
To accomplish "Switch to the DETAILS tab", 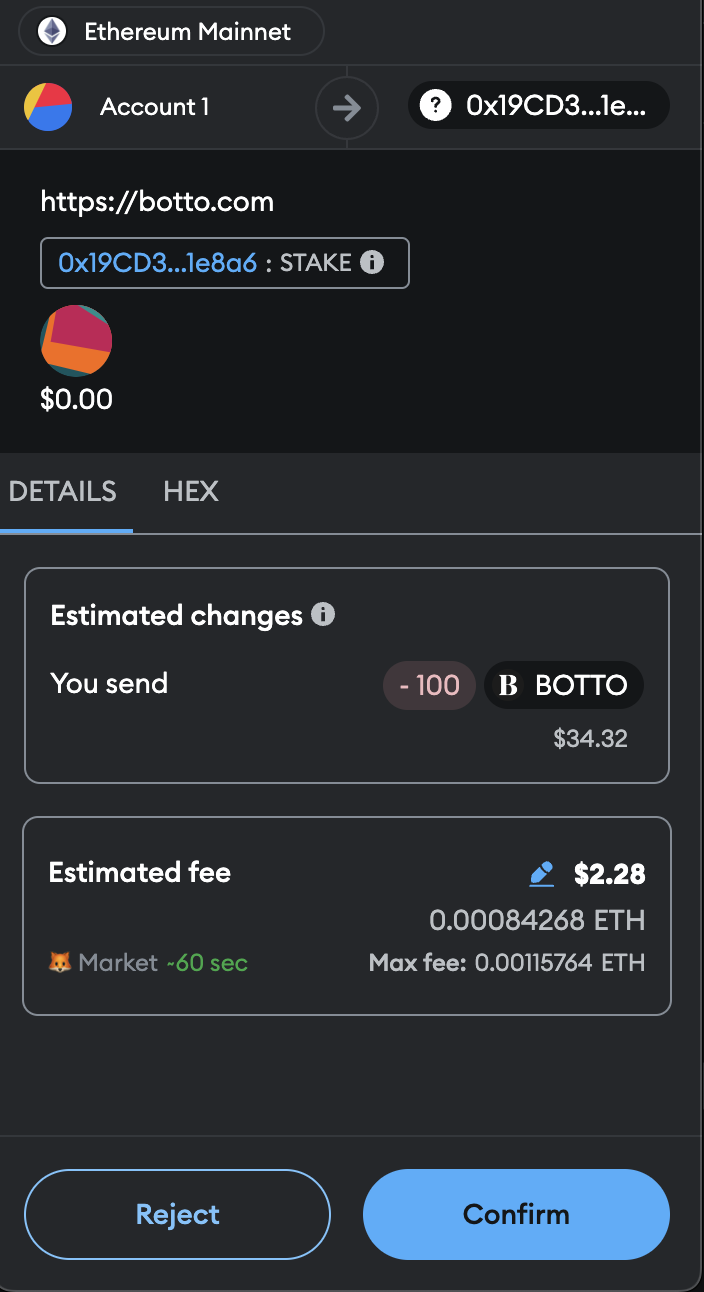I will point(63,491).
